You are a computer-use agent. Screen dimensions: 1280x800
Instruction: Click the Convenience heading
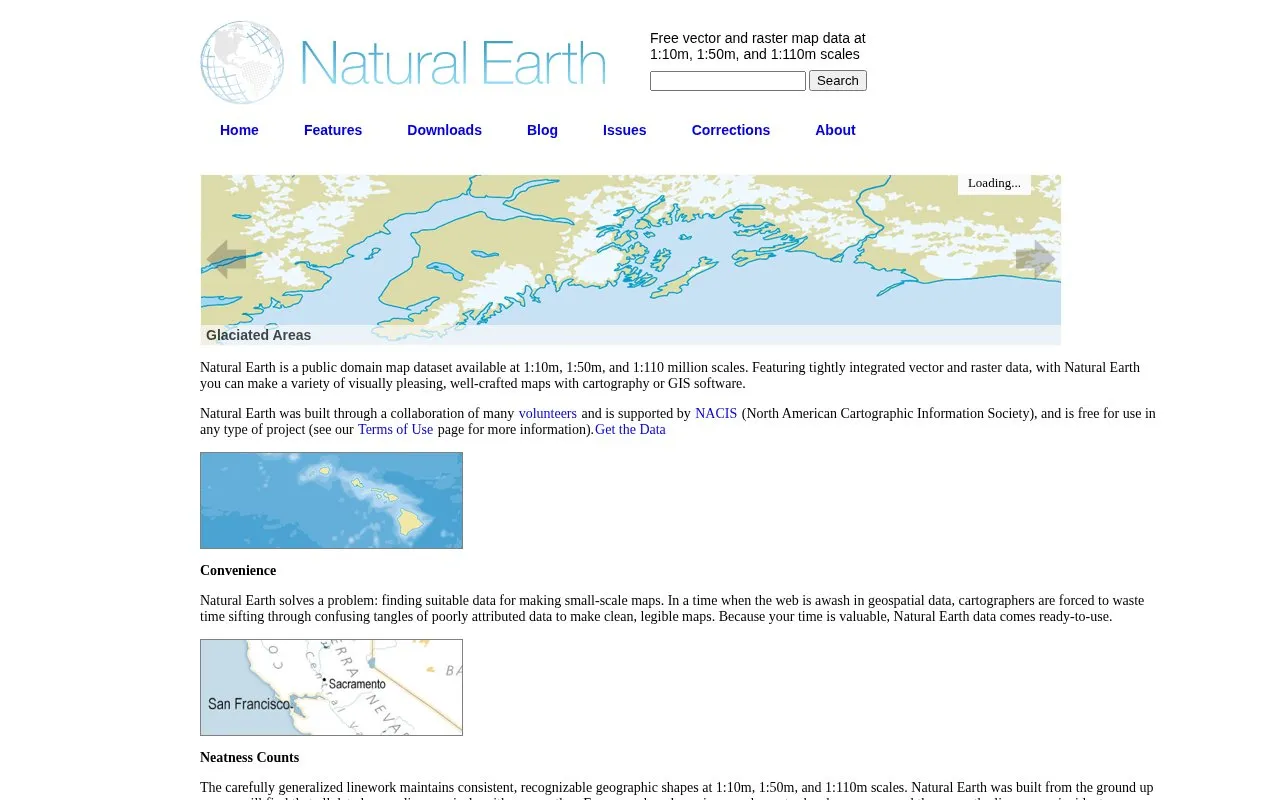[x=238, y=570]
